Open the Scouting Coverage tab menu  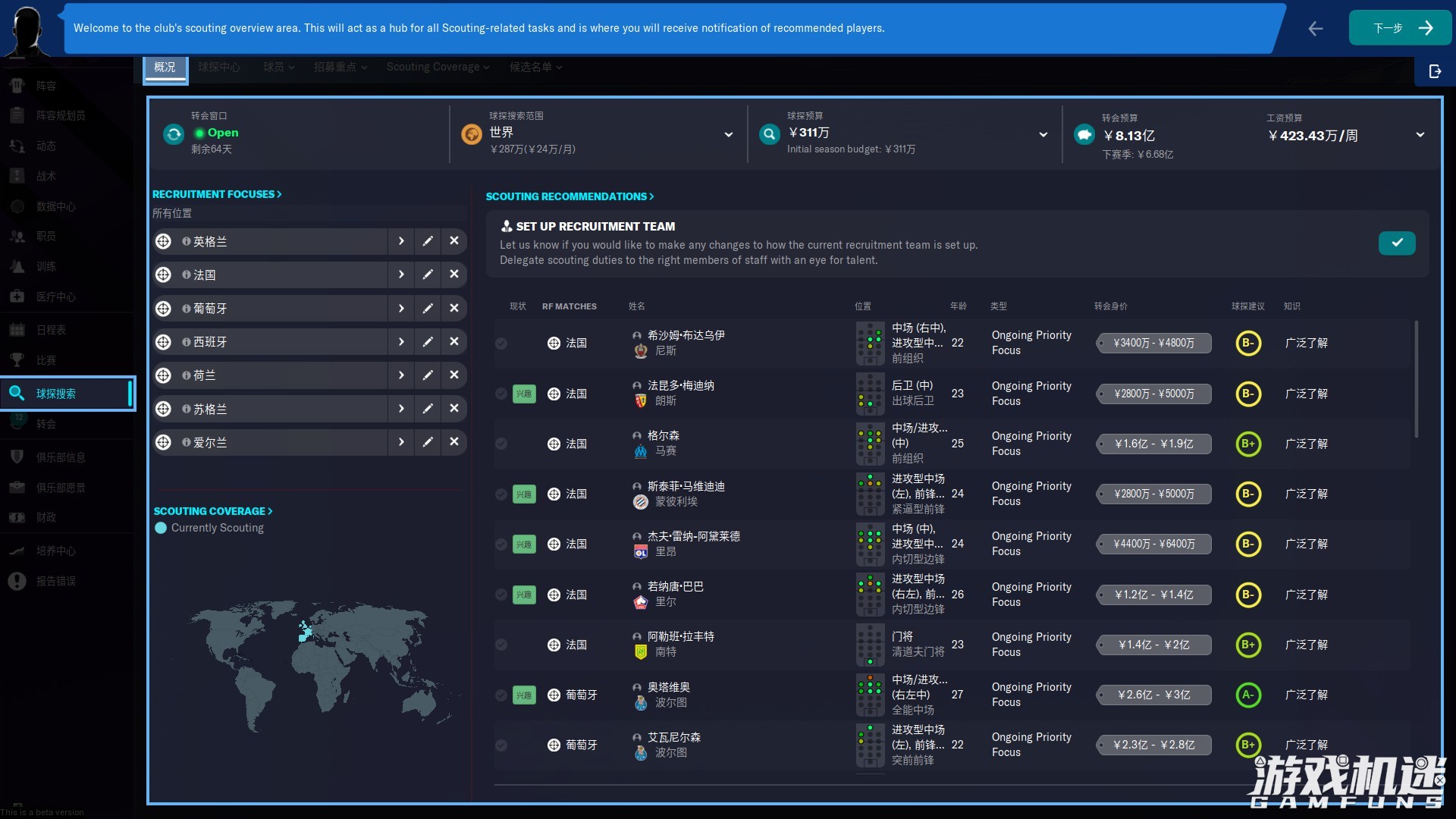tap(438, 67)
